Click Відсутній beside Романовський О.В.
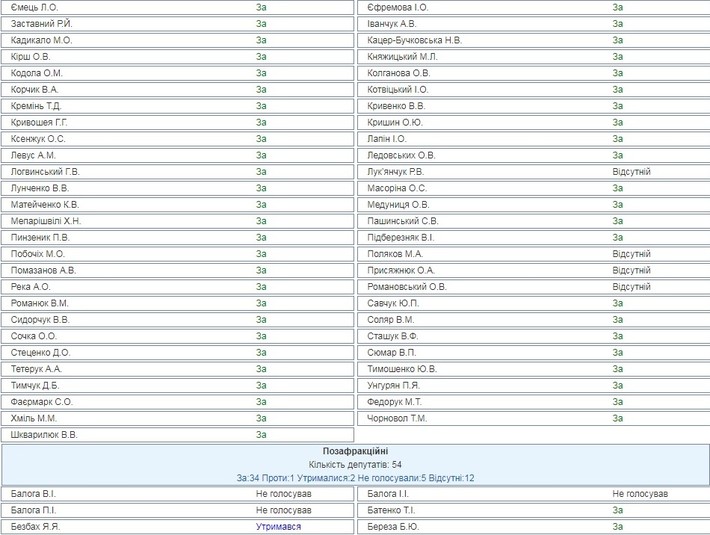 [631, 287]
